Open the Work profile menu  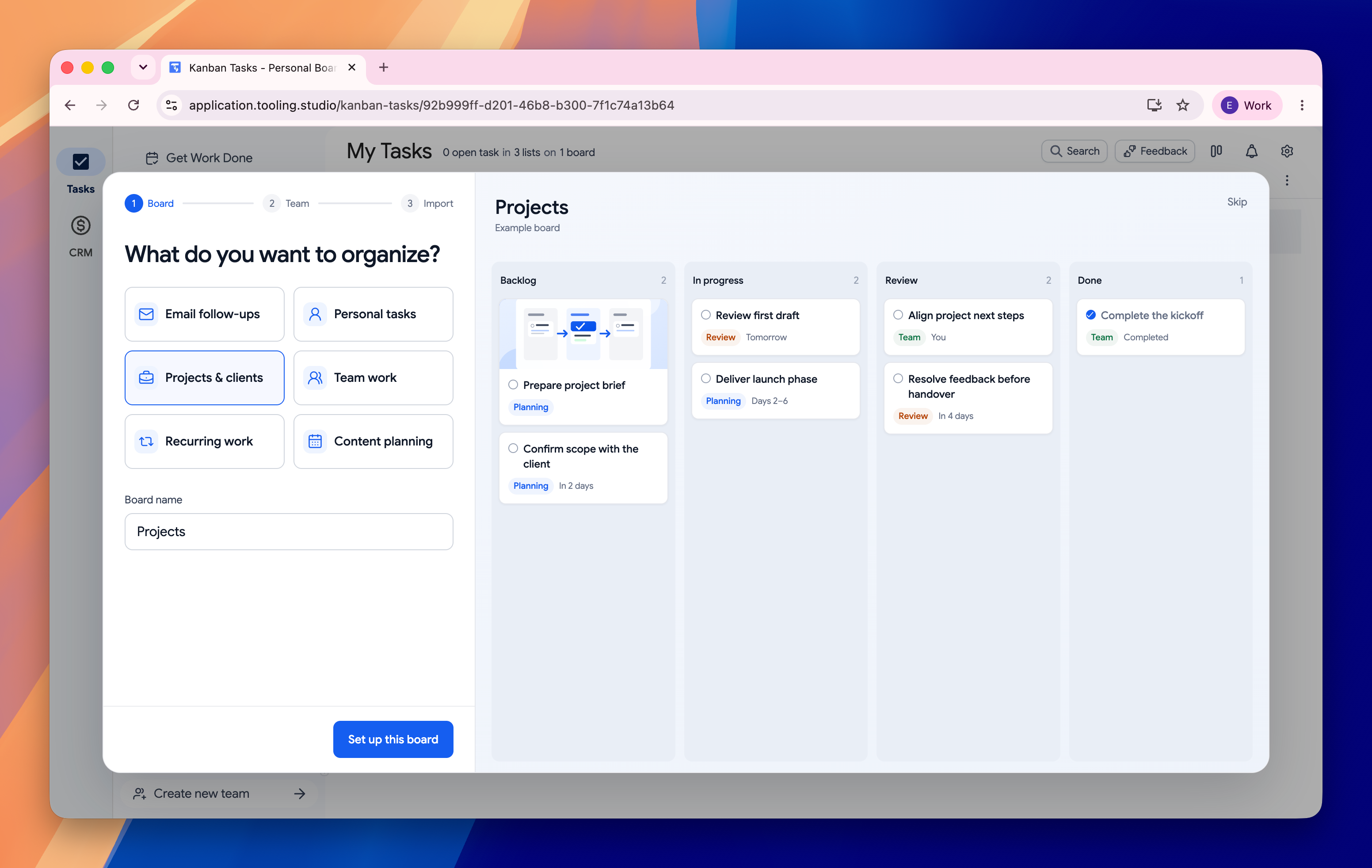[1246, 105]
